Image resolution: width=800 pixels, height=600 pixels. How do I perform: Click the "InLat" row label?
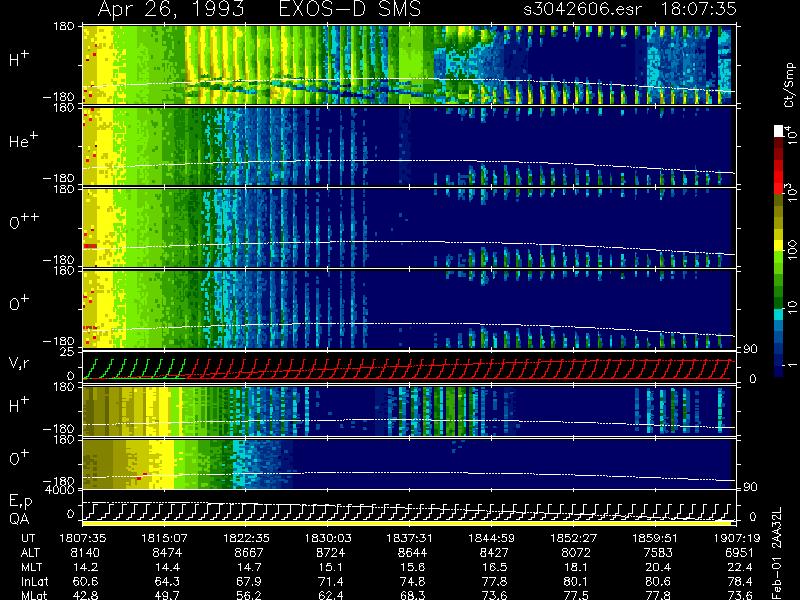pos(35,581)
